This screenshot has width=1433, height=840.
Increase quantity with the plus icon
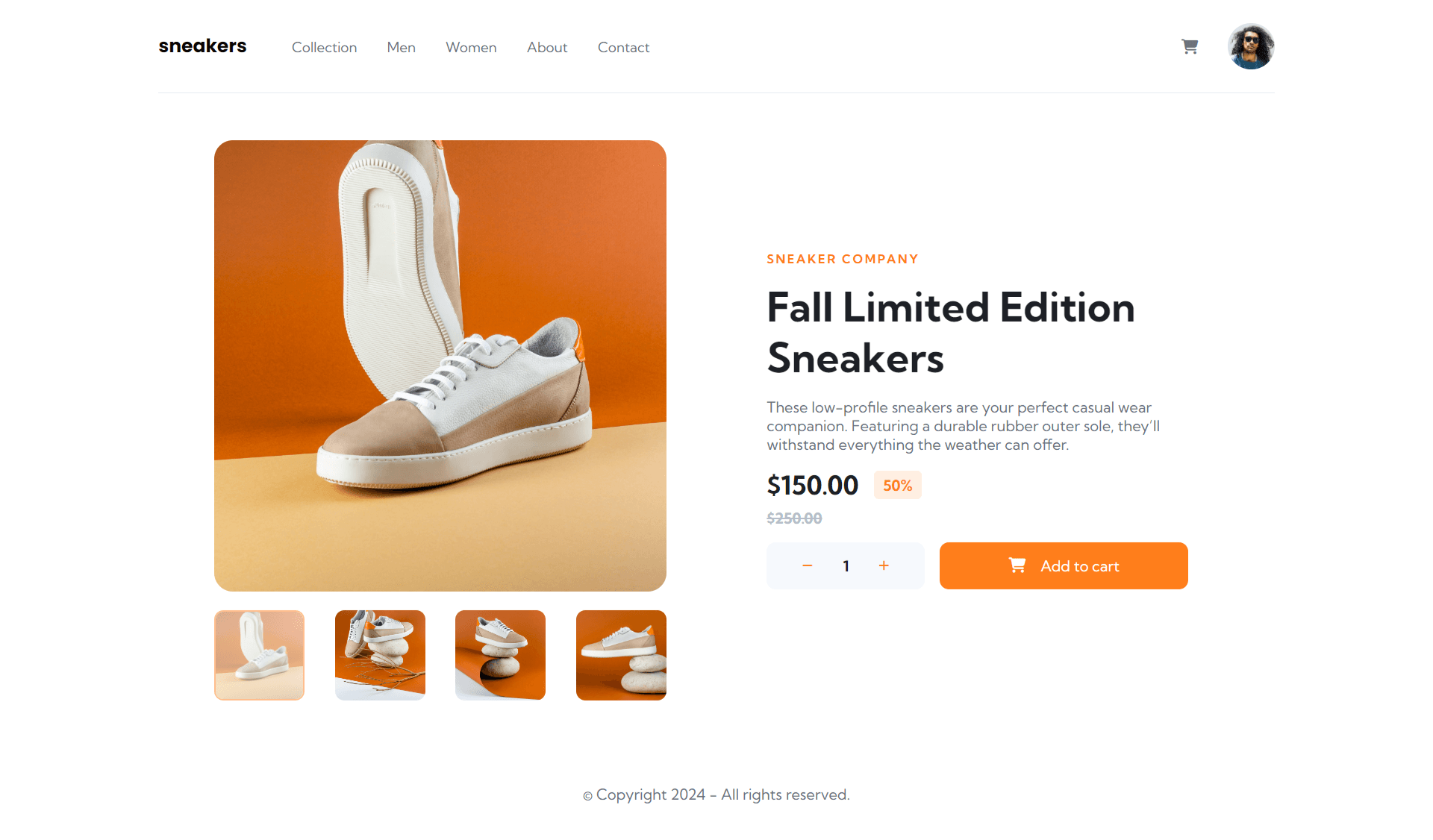(884, 565)
